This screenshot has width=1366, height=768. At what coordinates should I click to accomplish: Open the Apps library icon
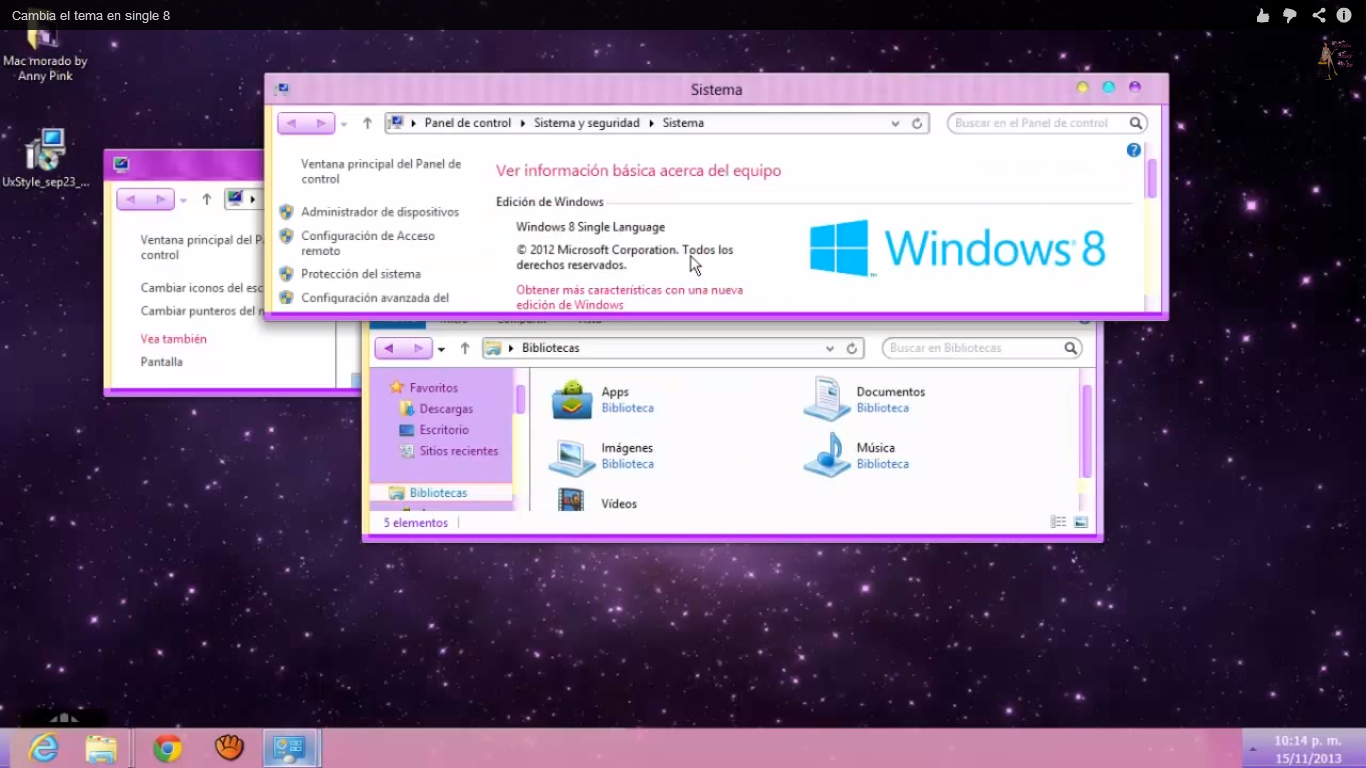pos(571,397)
